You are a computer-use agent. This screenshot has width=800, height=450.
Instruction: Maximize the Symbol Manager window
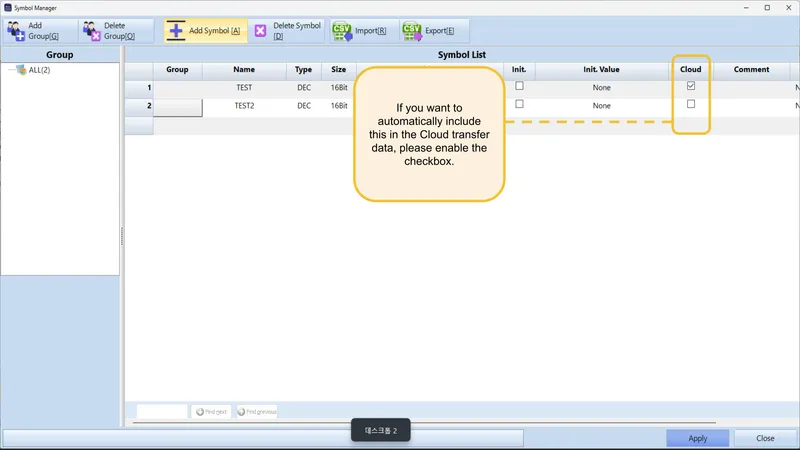[767, 8]
